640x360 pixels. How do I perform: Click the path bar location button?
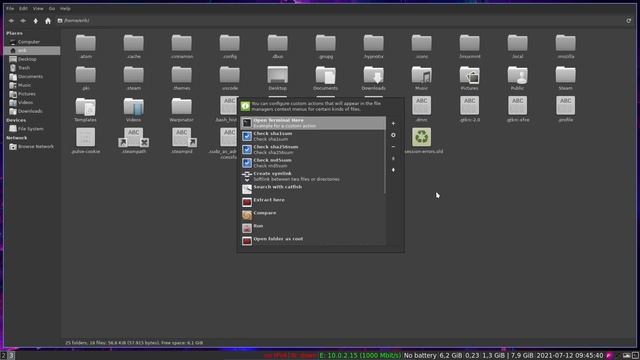[x=73, y=21]
